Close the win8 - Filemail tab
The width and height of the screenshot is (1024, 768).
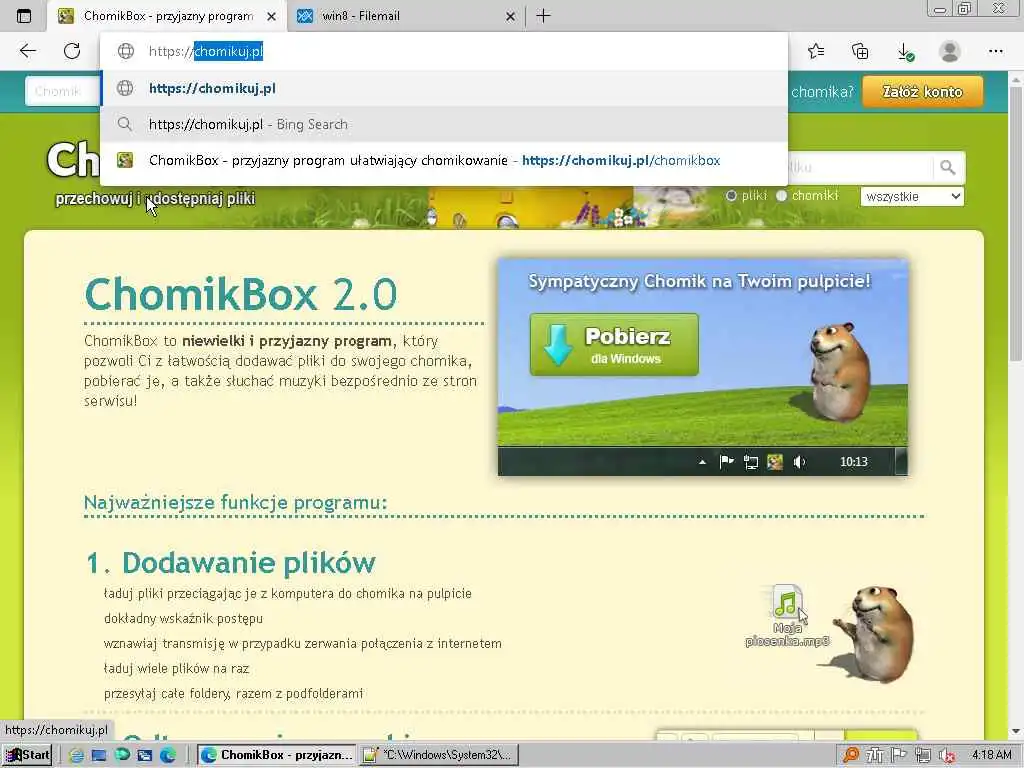pyautogui.click(x=510, y=16)
